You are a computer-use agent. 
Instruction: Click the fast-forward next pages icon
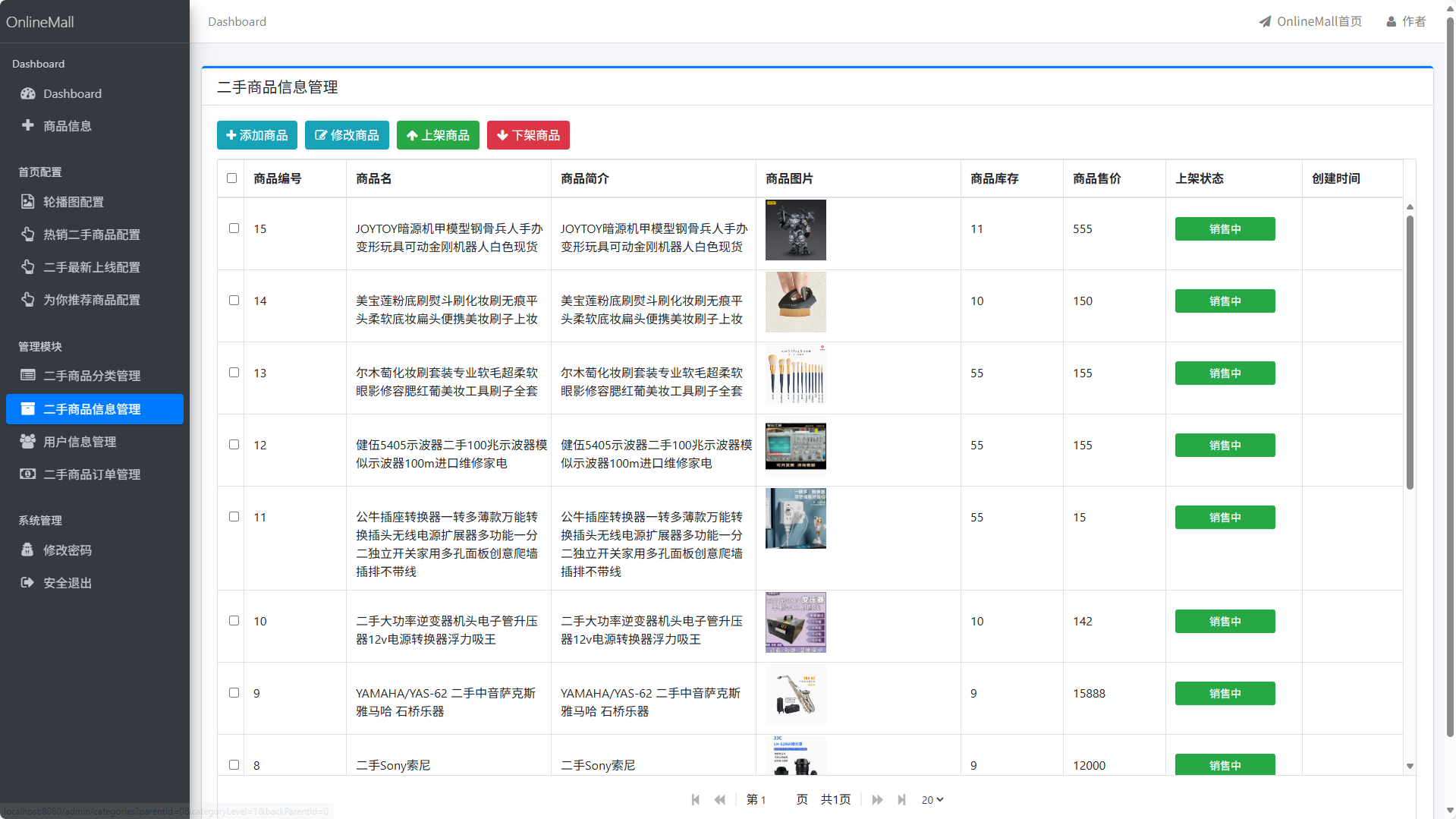pos(877,799)
